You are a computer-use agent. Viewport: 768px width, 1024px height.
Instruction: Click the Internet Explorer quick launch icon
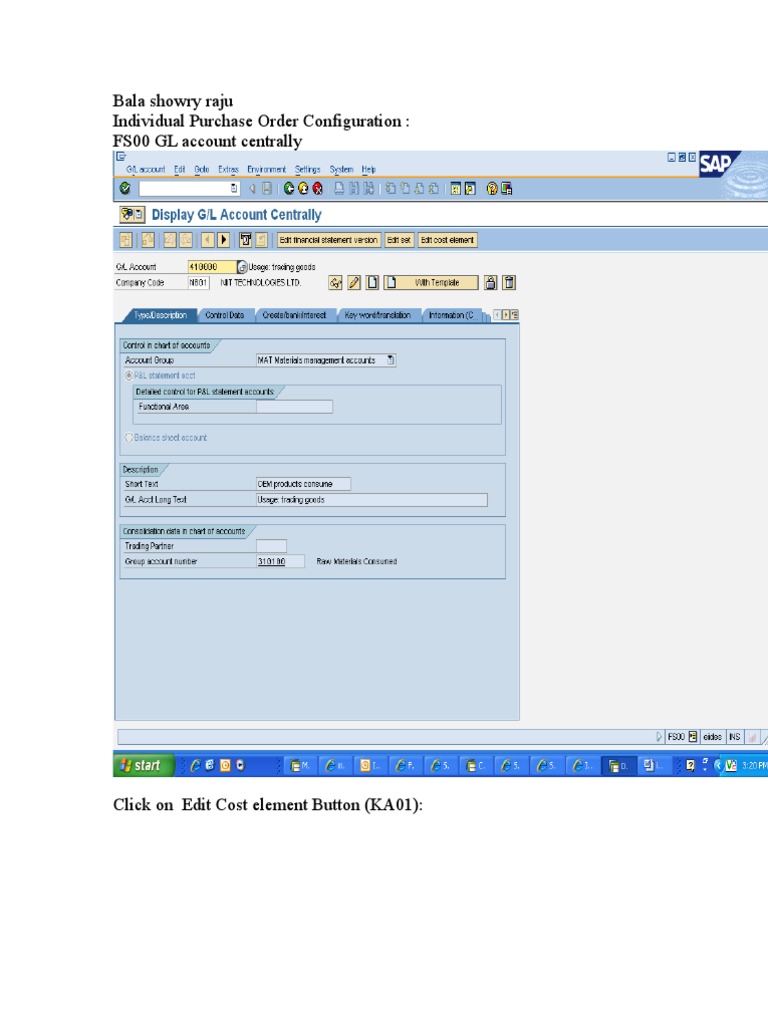[x=195, y=765]
